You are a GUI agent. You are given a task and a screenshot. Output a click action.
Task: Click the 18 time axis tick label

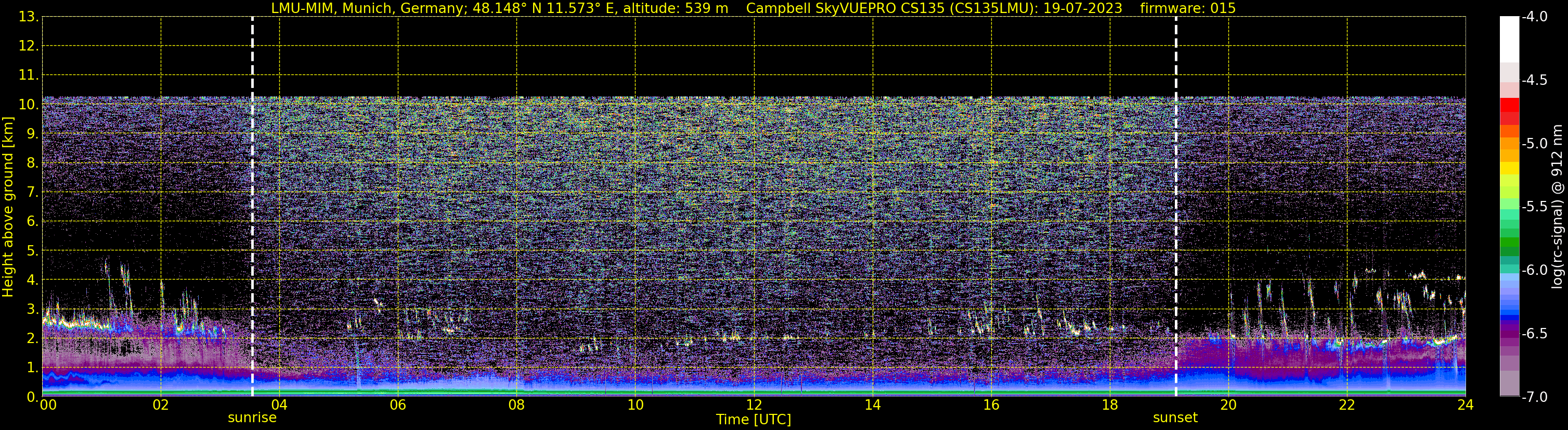1110,405
